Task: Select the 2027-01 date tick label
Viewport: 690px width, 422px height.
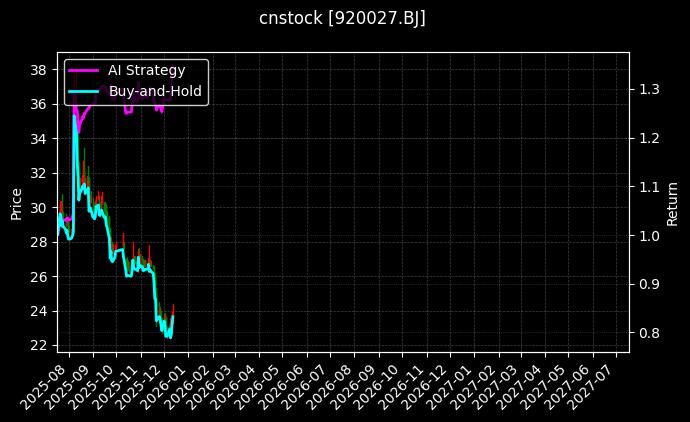Action: point(454,384)
